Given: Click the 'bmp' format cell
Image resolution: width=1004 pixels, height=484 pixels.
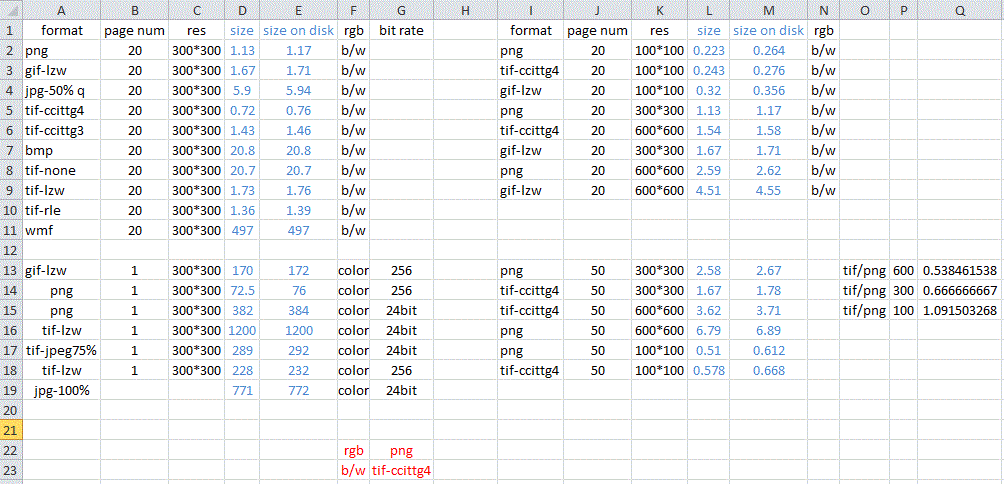Looking at the screenshot, I should [61, 150].
